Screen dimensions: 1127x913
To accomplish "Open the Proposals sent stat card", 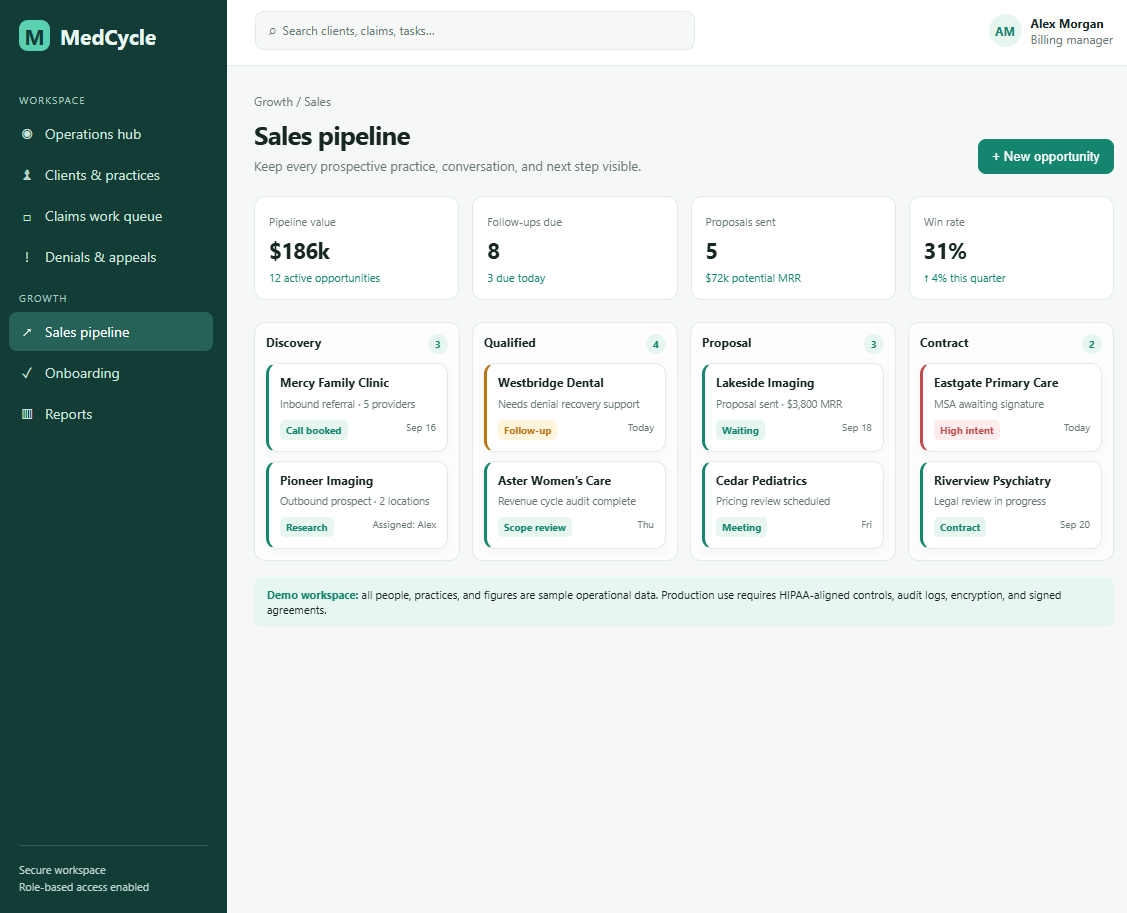I will (x=793, y=248).
